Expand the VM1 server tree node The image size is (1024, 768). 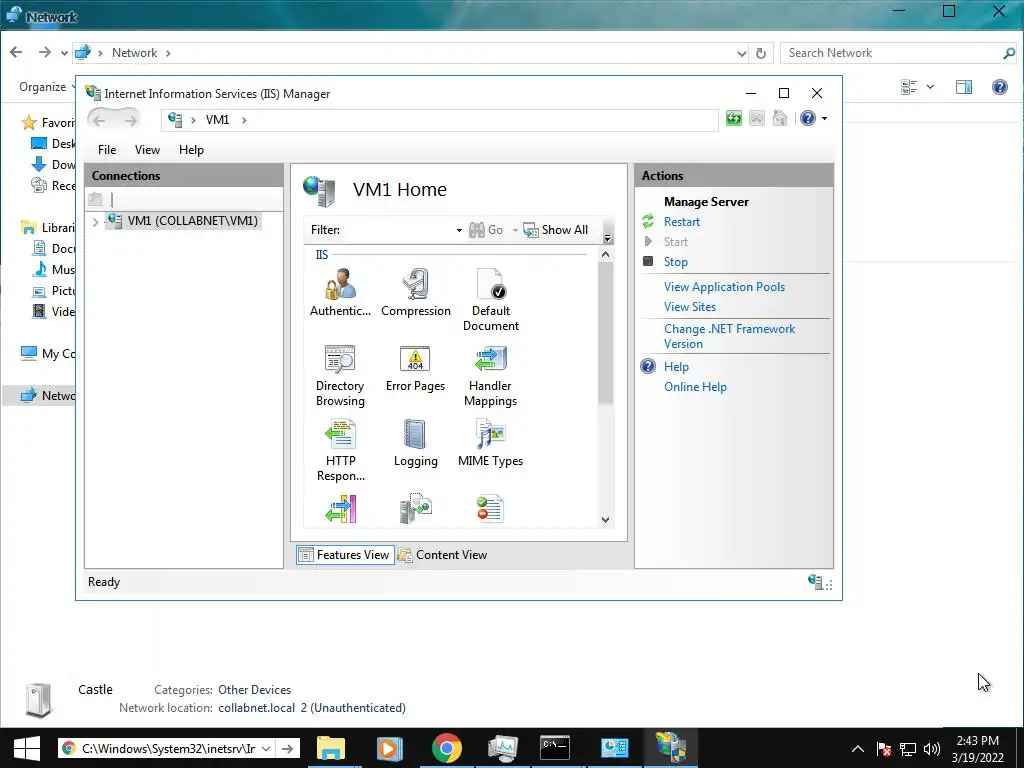[x=95, y=221]
